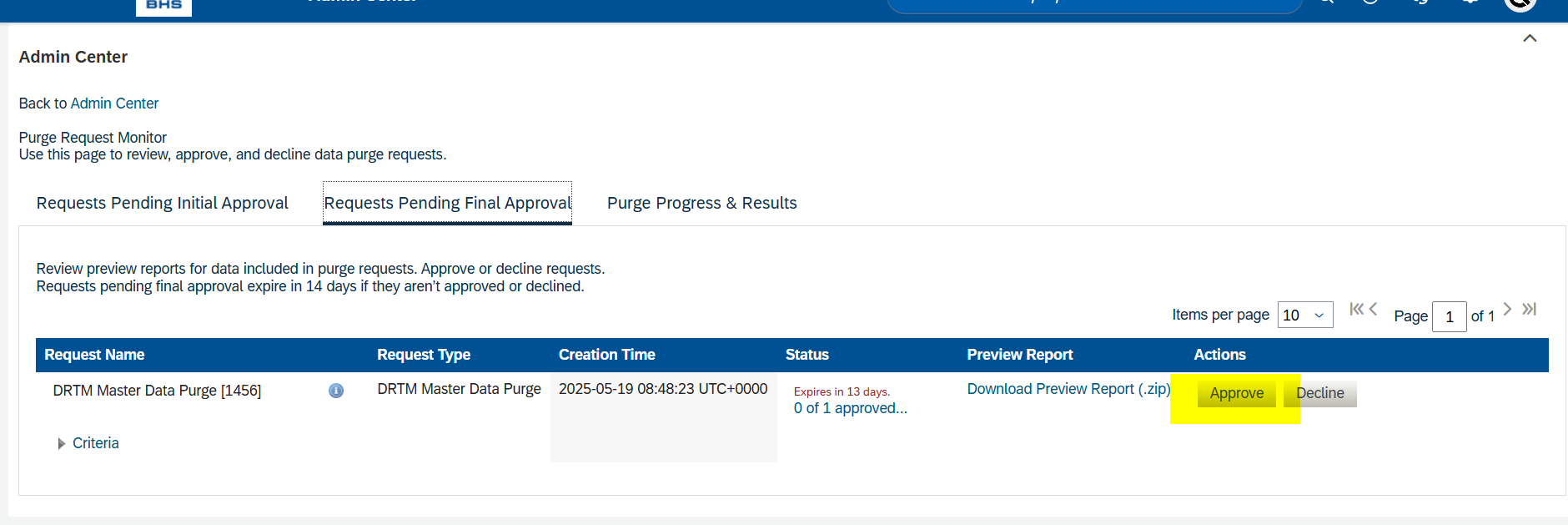Click the page number input field
This screenshot has width=1568, height=525.
tap(1449, 317)
